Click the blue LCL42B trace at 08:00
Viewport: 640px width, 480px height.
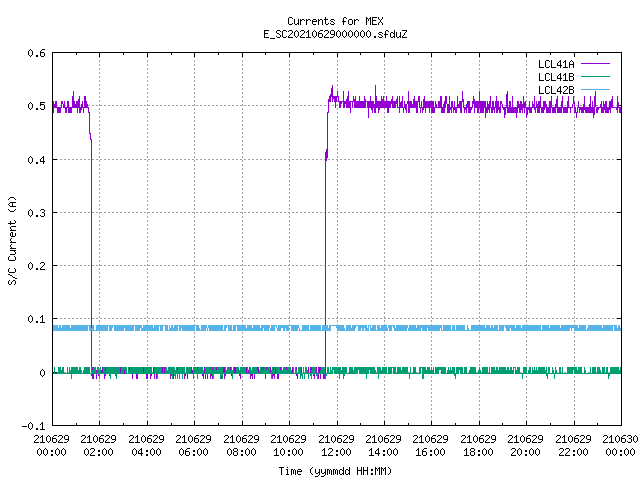pyautogui.click(x=242, y=328)
